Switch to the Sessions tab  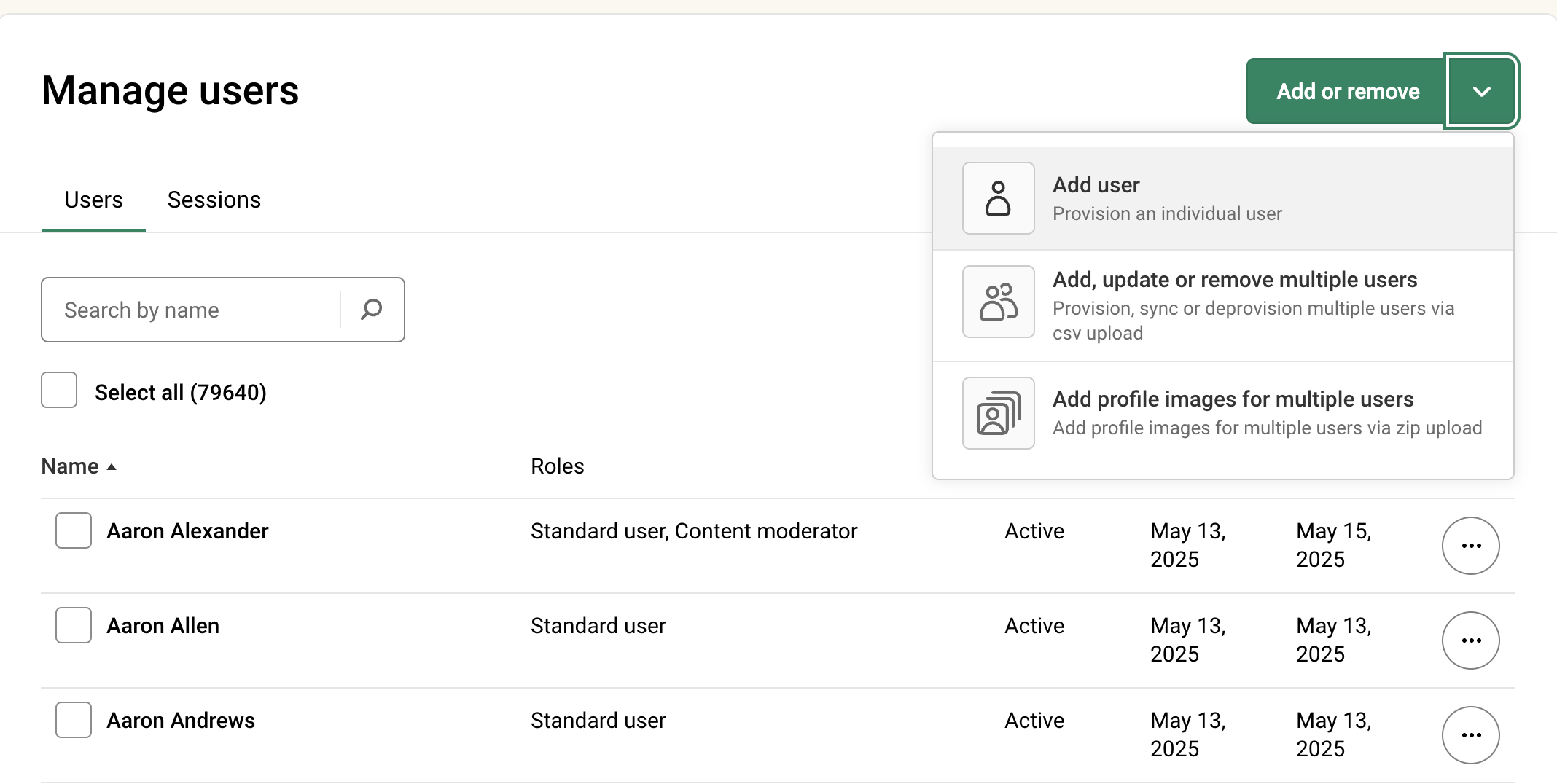click(x=214, y=199)
